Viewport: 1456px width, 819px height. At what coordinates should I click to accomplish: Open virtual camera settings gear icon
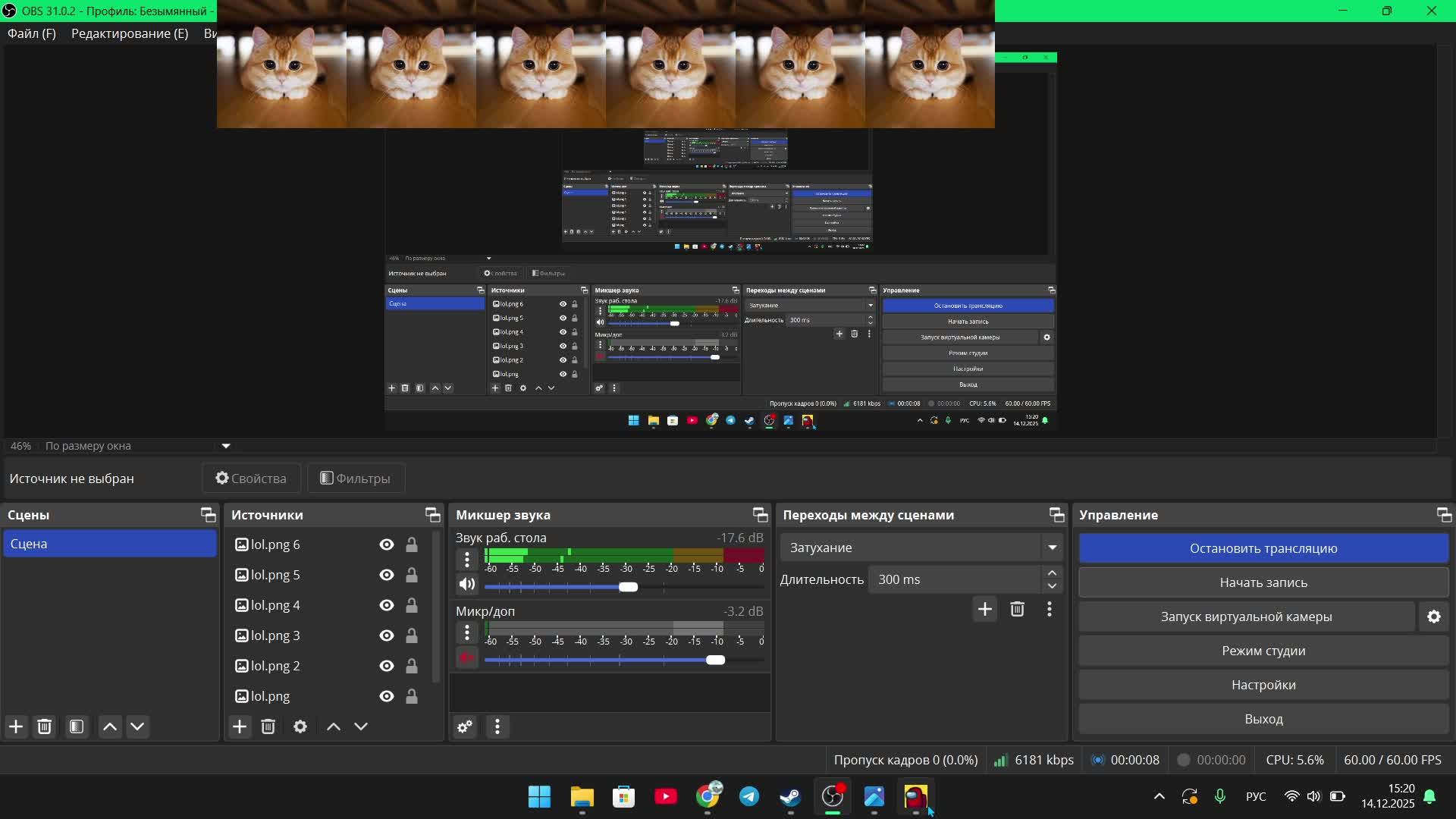pyautogui.click(x=1433, y=617)
